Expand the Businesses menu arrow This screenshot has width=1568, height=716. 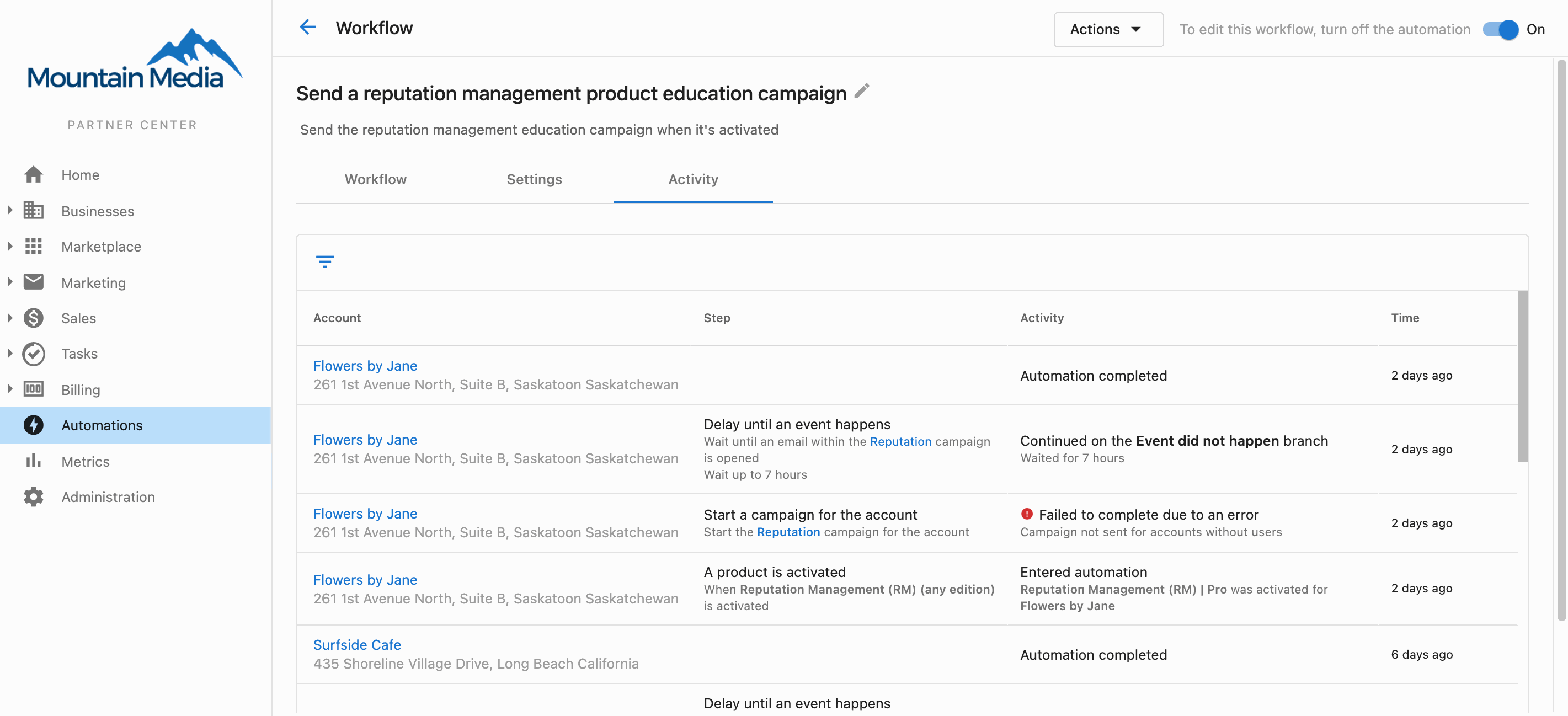point(10,211)
